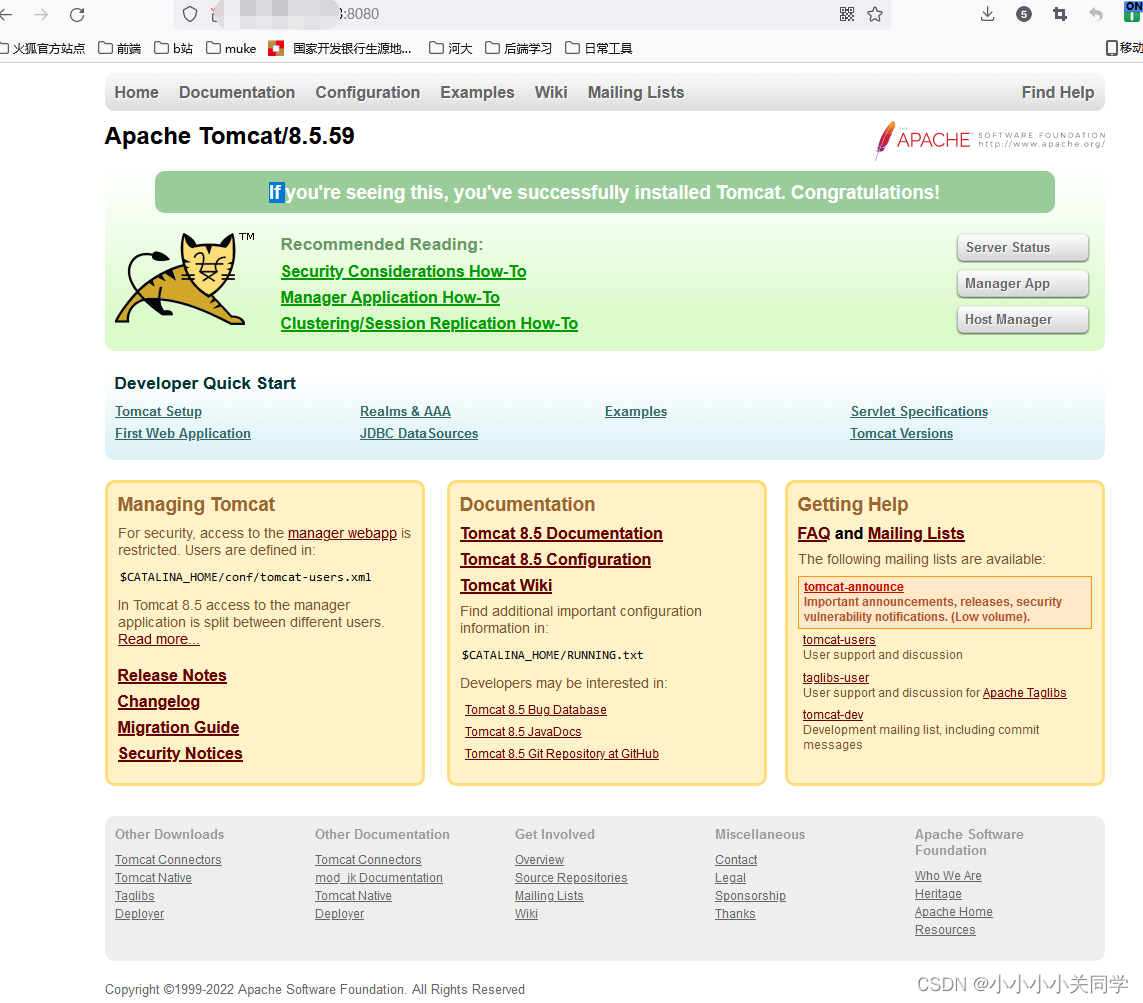Click the Apache Software Foundation feather logo
This screenshot has height=1003, width=1143.
point(990,139)
